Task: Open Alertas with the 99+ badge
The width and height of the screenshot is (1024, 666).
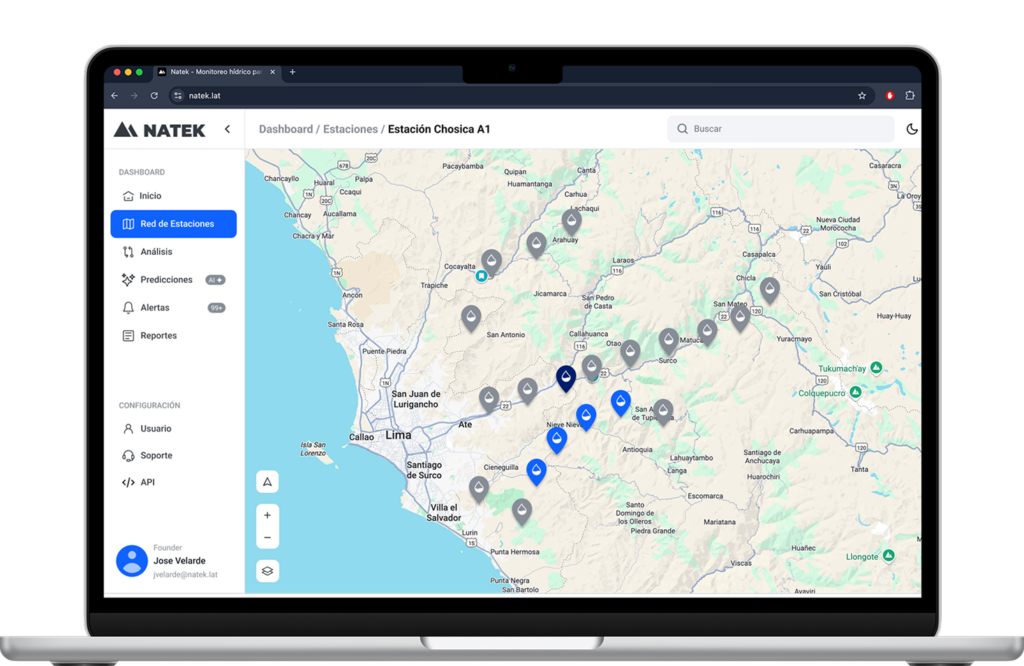Action: click(155, 308)
